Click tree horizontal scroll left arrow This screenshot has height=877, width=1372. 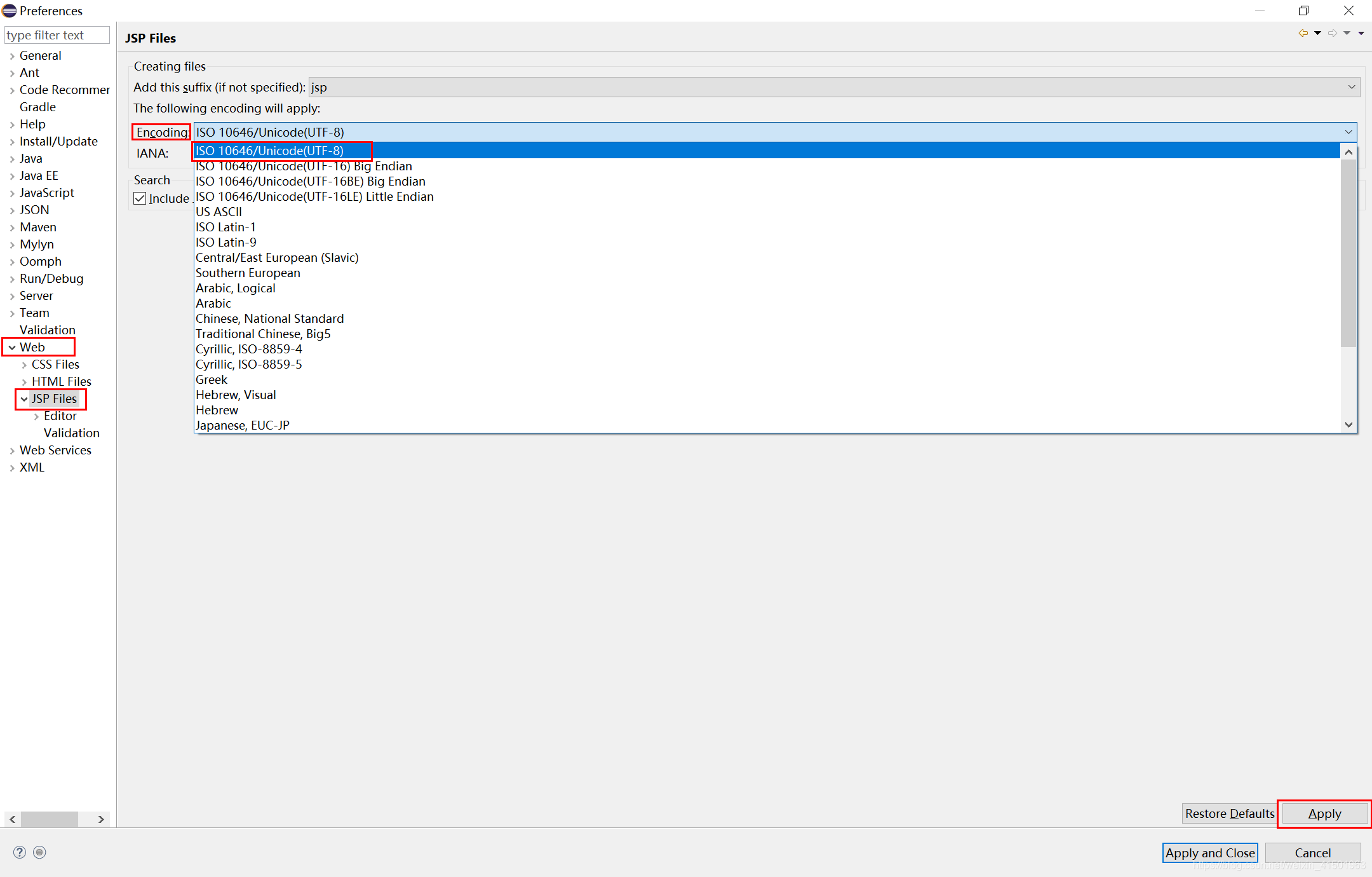13,819
